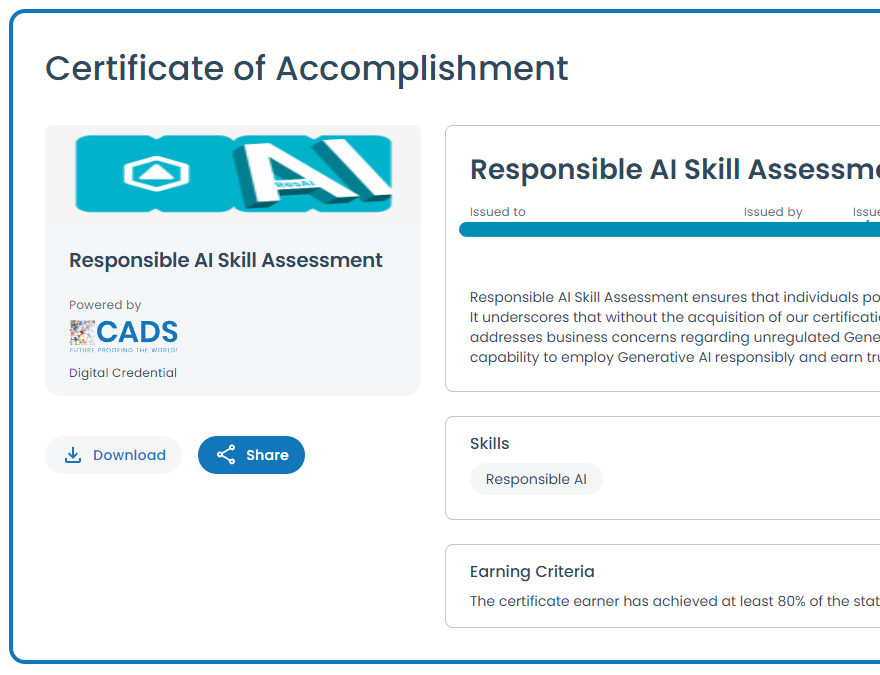Click the colorful mosaic icon beside CADS
Screen dimensions: 880x675
(82, 332)
